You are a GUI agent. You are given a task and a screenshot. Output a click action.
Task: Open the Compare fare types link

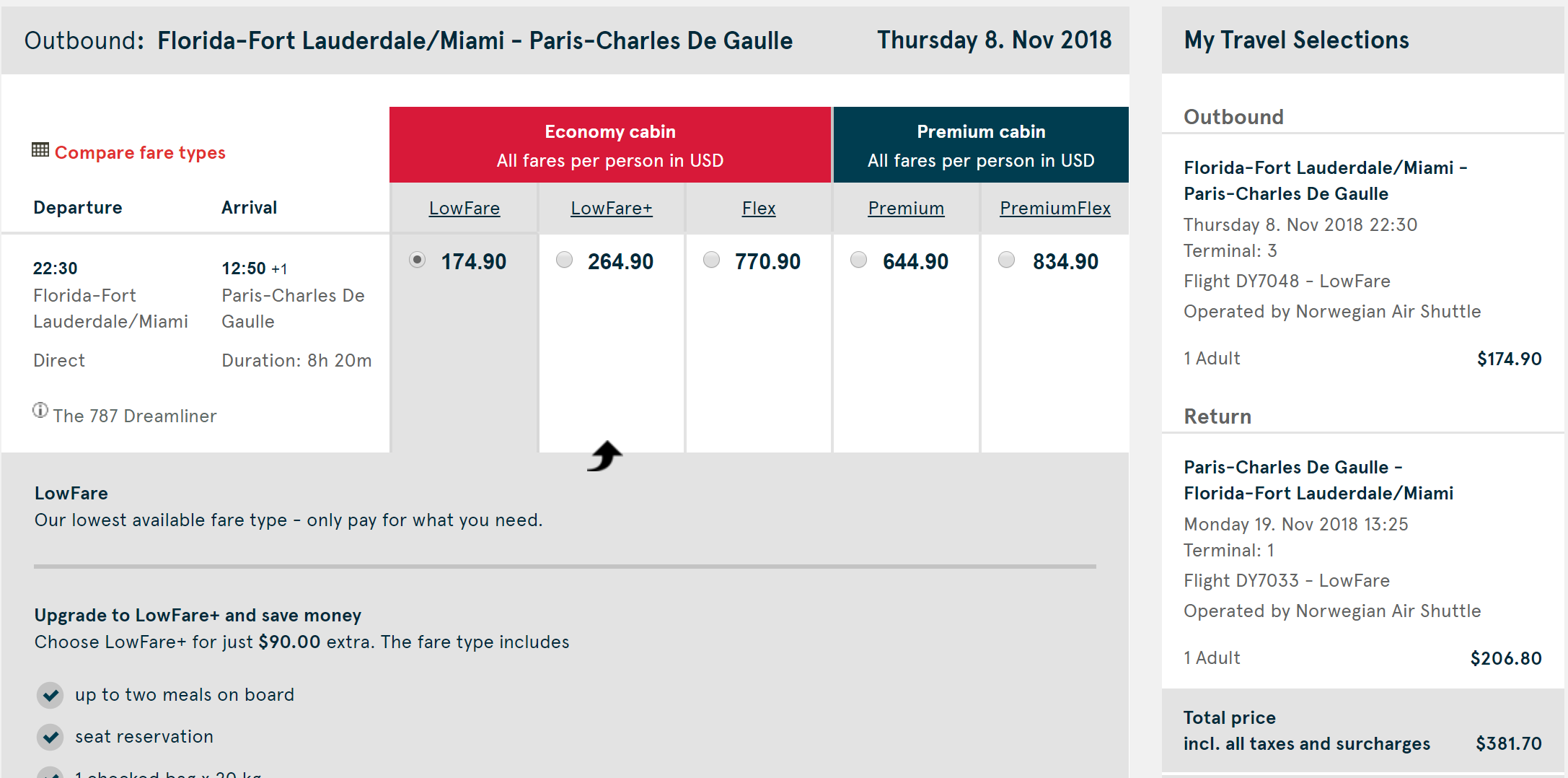pyautogui.click(x=140, y=153)
